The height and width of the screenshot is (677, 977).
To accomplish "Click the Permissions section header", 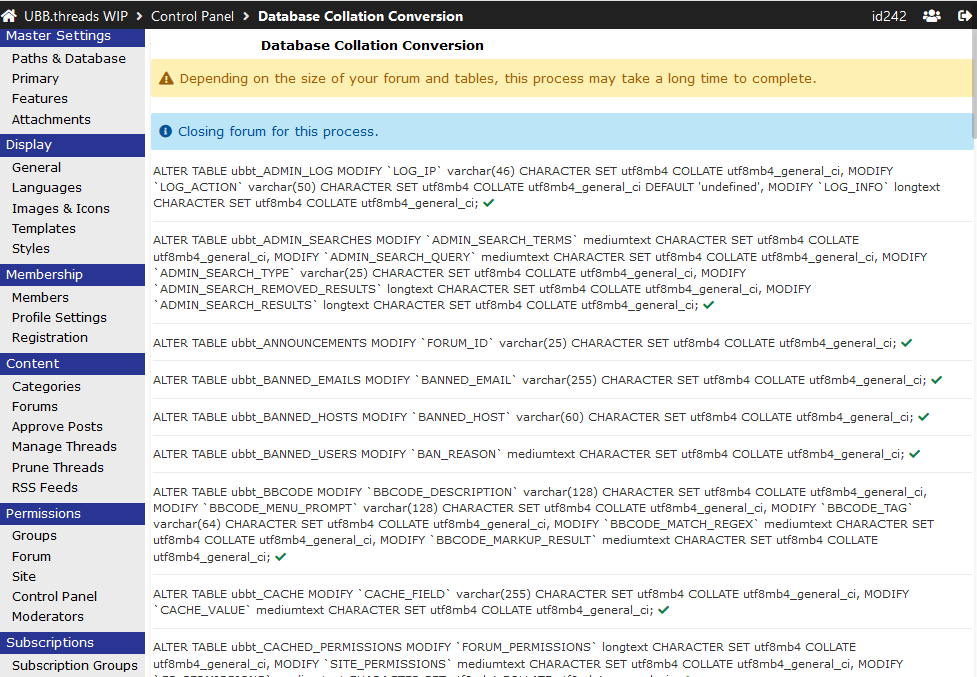I will click(x=72, y=514).
